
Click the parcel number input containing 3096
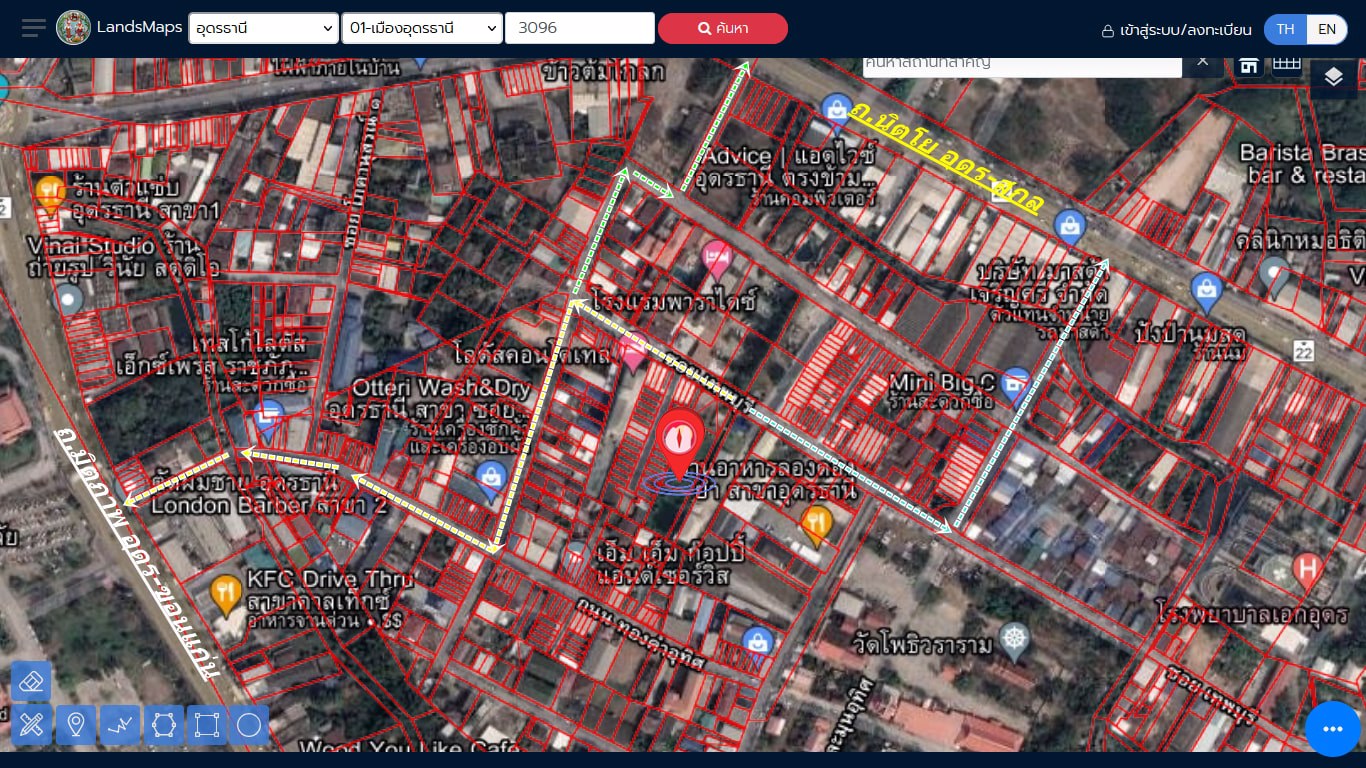579,27
